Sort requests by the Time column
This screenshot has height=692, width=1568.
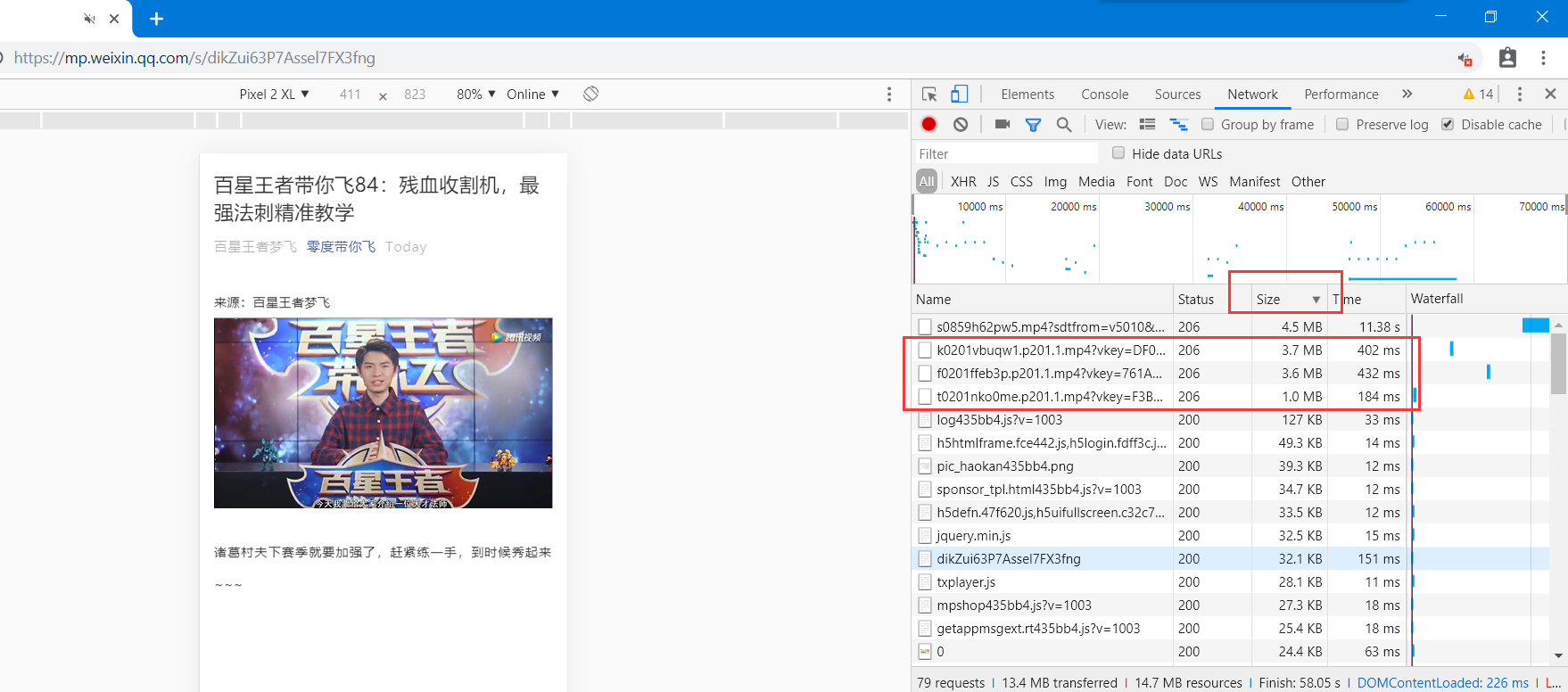pos(1366,300)
